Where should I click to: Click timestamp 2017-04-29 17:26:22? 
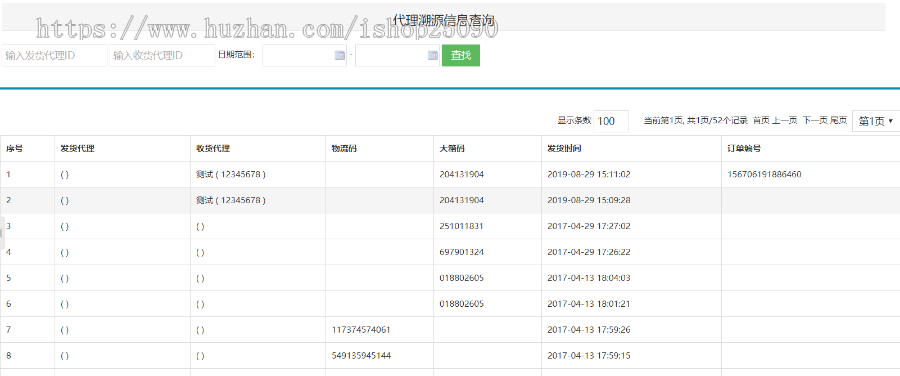click(589, 252)
